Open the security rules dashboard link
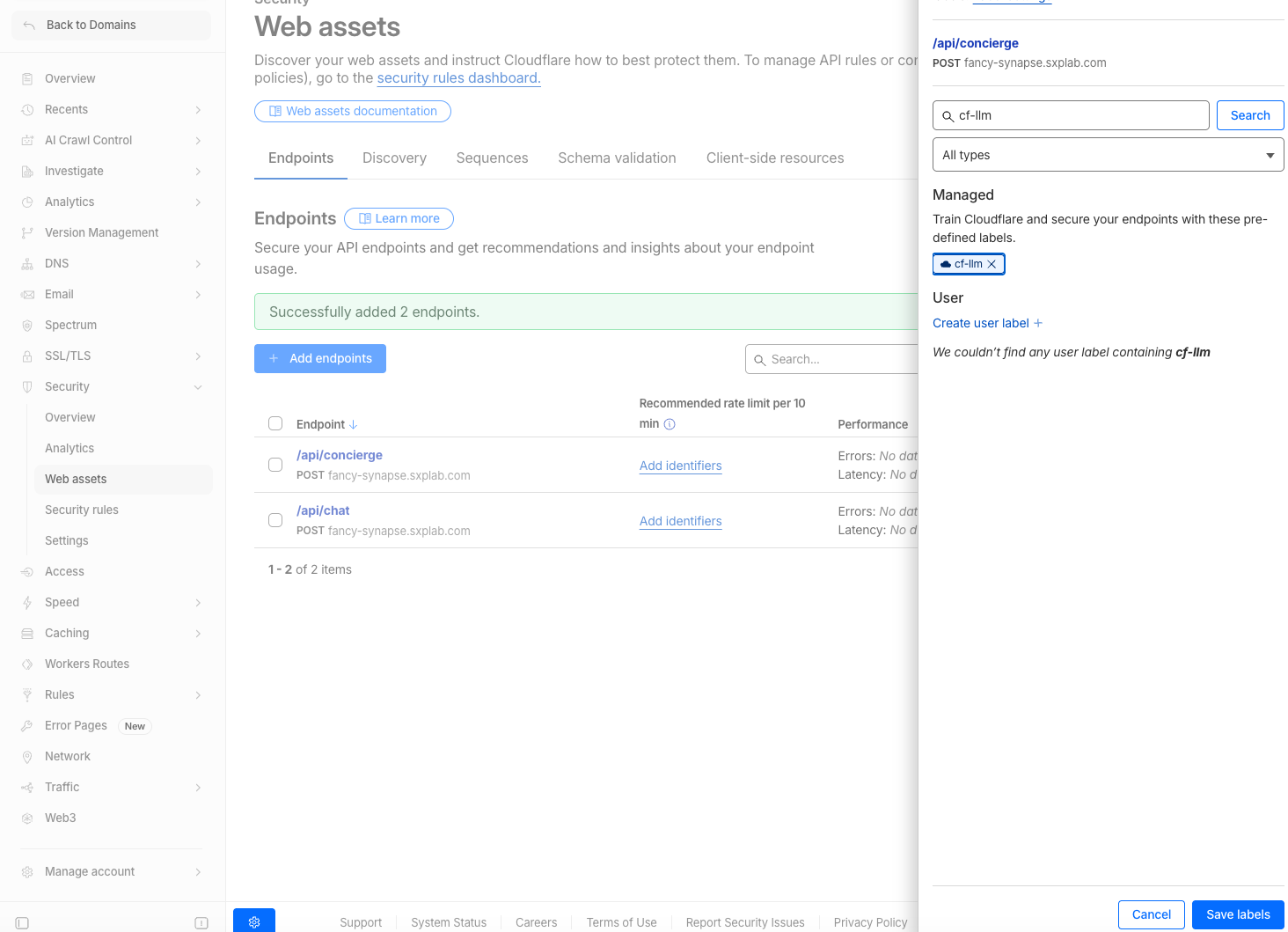Viewport: 1288px width, 932px height. coord(458,77)
